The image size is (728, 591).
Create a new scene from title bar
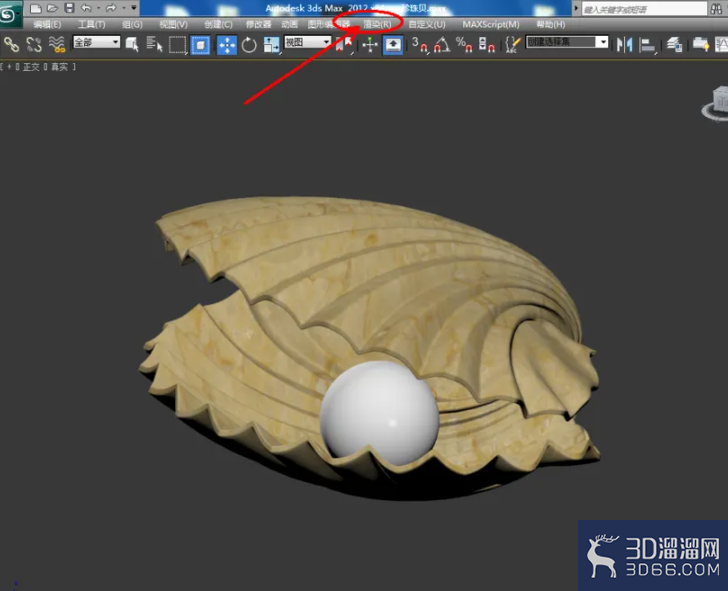[x=36, y=8]
